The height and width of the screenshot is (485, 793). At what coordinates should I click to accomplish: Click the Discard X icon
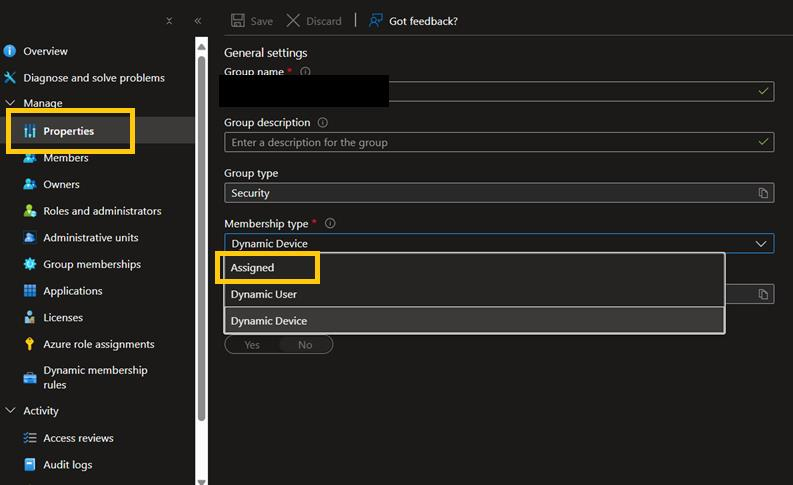293,21
